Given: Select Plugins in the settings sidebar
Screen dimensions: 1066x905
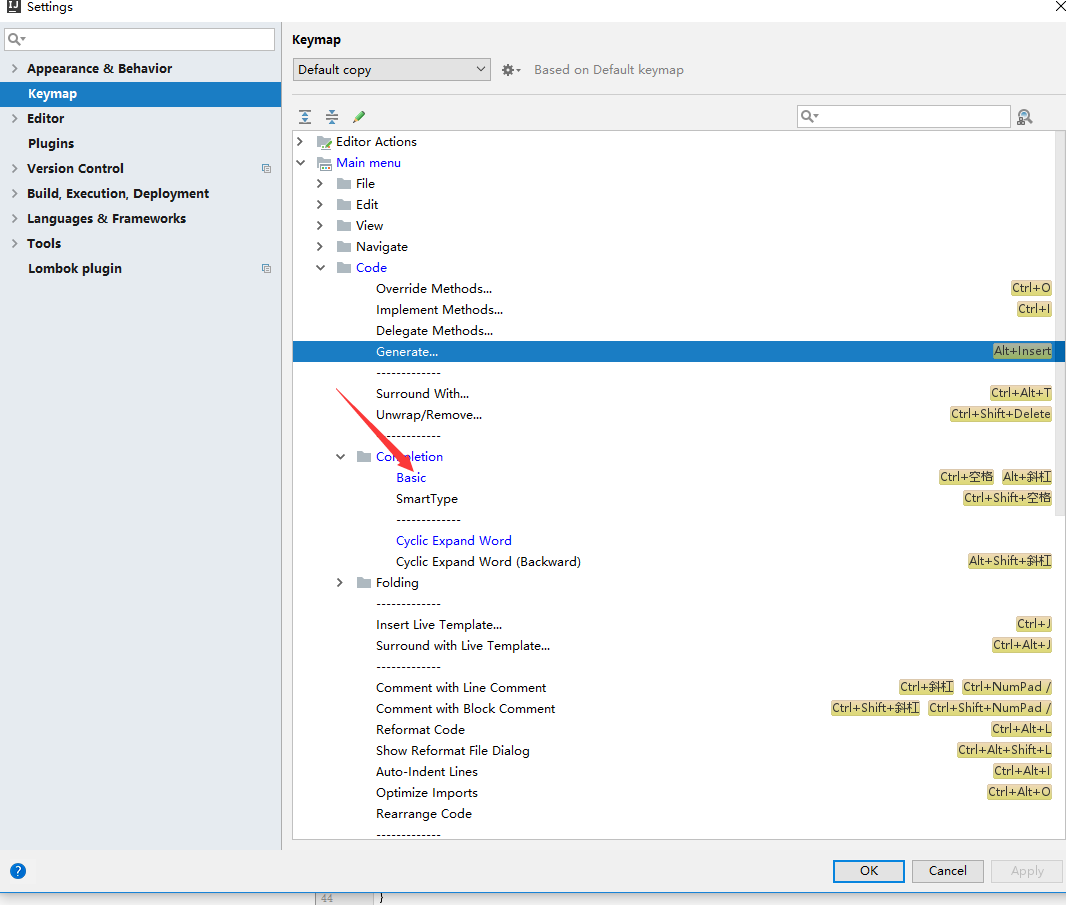Looking at the screenshot, I should click(x=51, y=144).
